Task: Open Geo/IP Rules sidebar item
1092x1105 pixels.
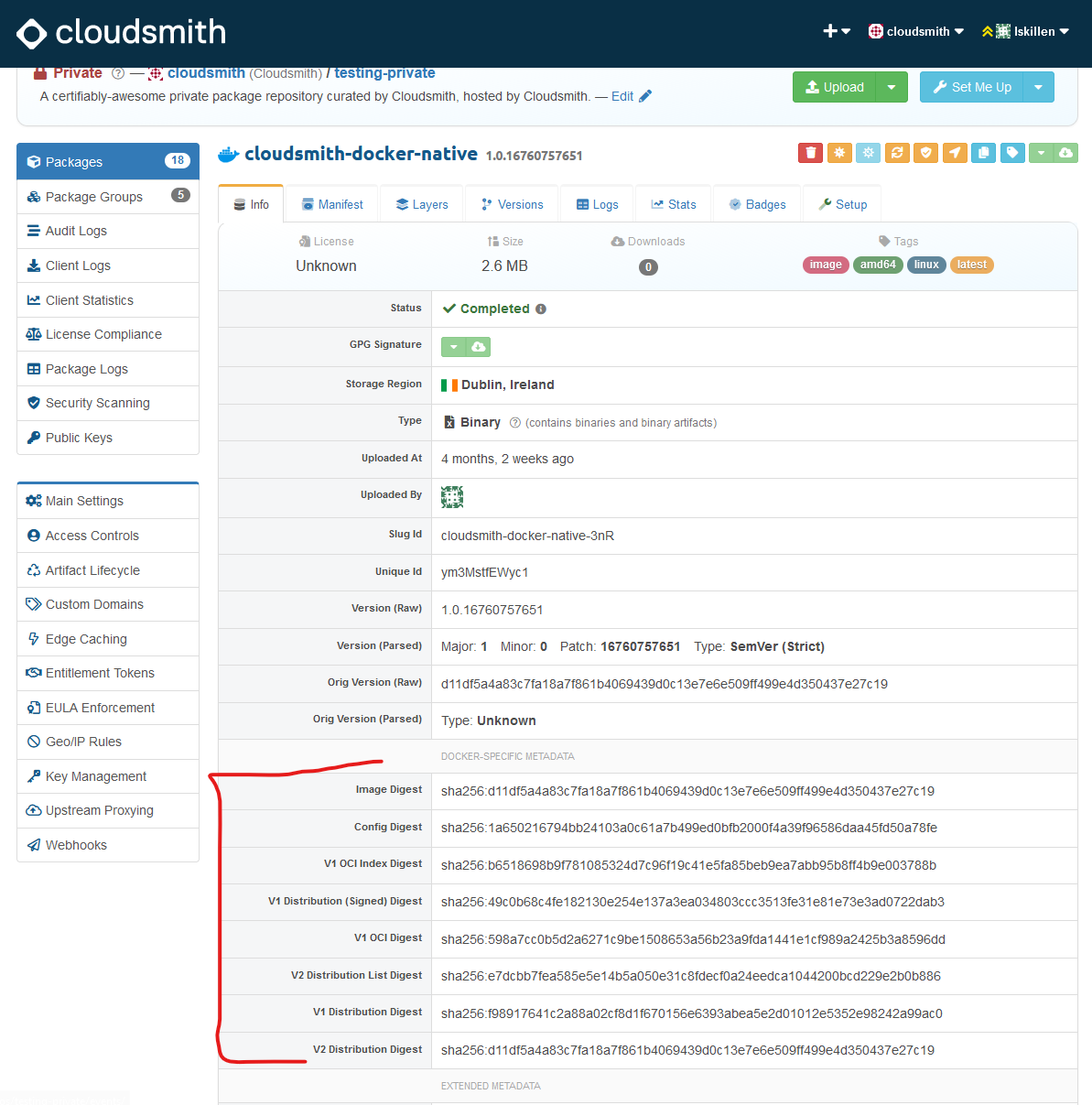Action: click(108, 742)
